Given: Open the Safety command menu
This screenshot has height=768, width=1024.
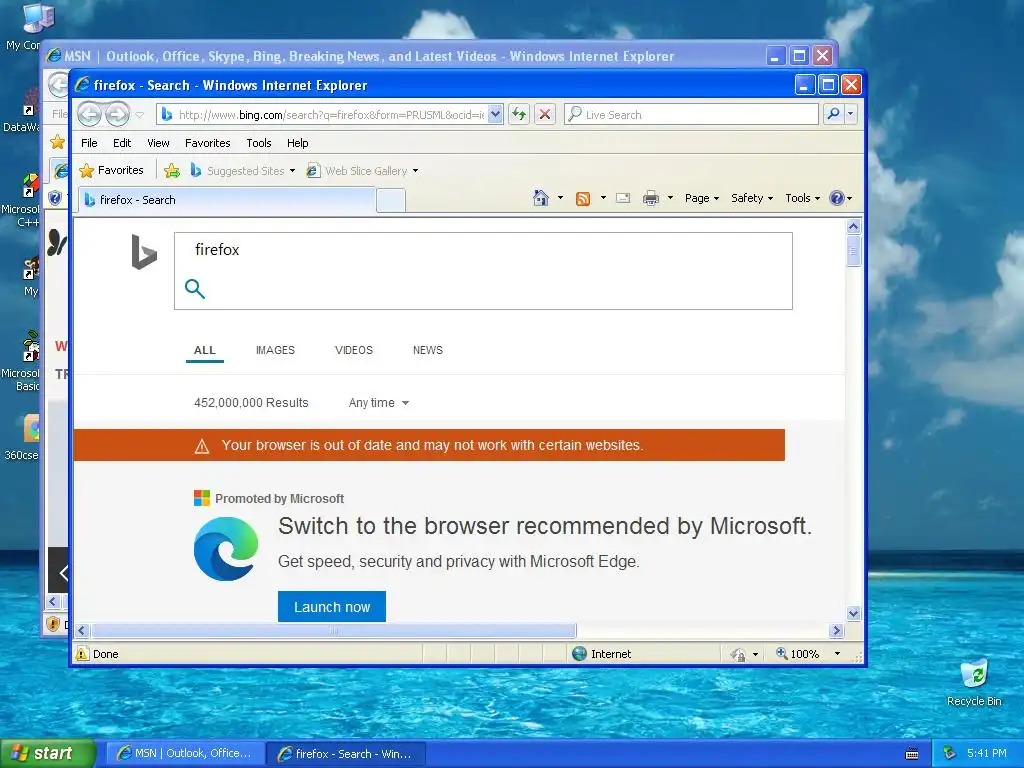Looking at the screenshot, I should 752,198.
